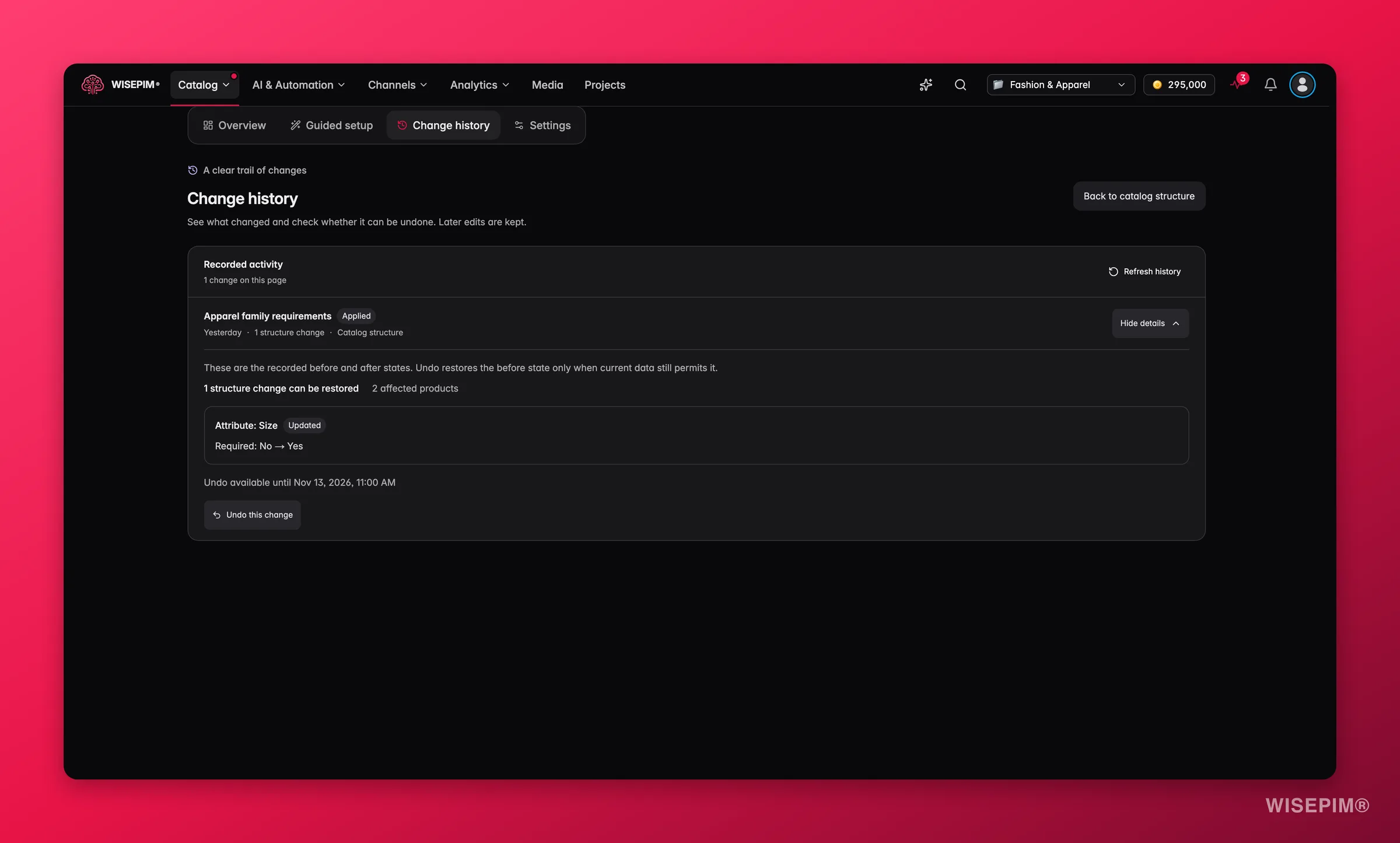1400x843 pixels.
Task: Click Back to catalog structure
Action: [x=1139, y=196]
